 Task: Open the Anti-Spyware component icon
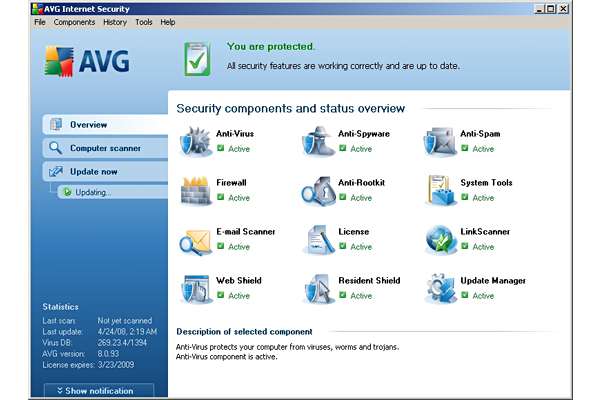pyautogui.click(x=317, y=142)
